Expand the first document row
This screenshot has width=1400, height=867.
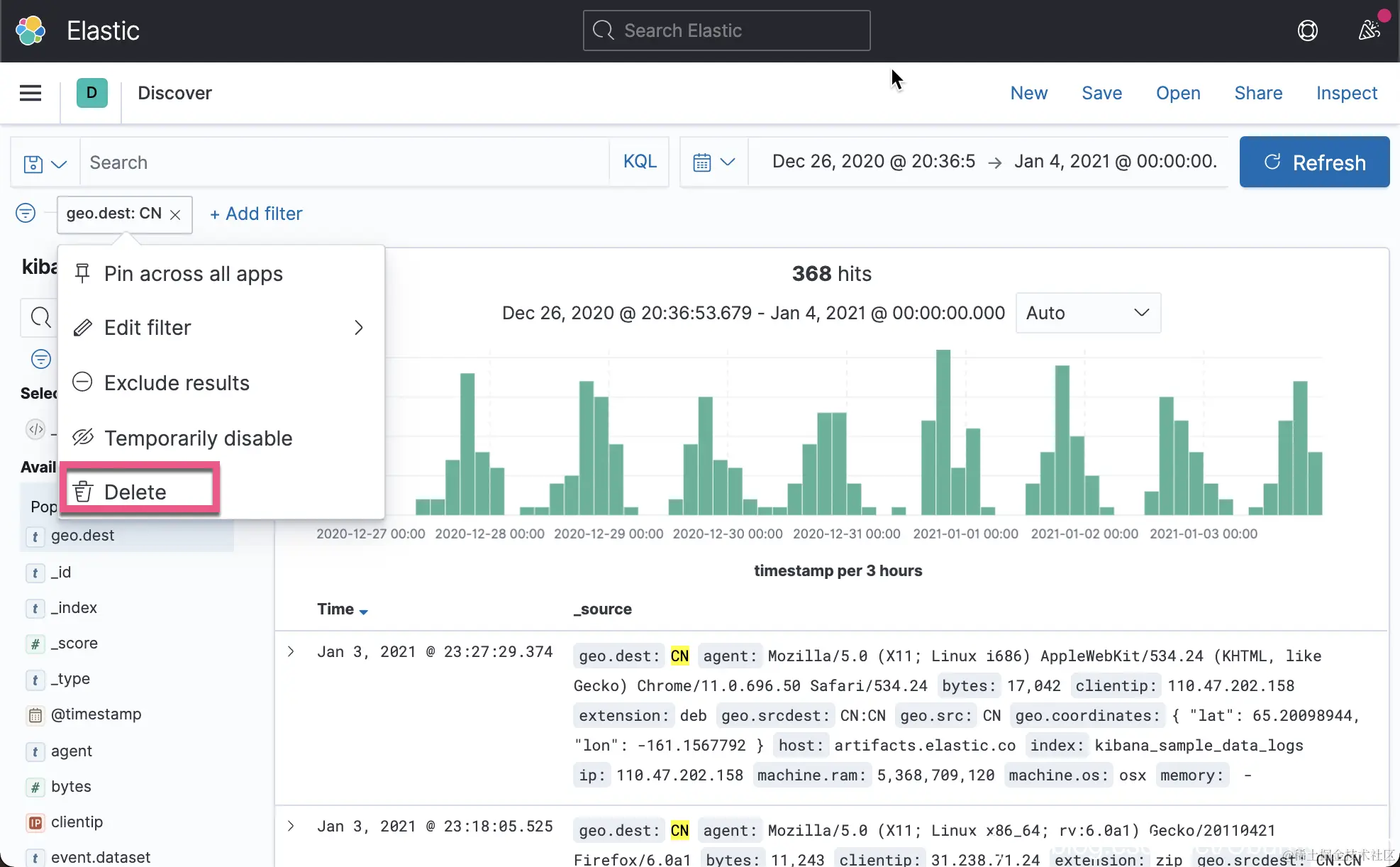click(291, 651)
